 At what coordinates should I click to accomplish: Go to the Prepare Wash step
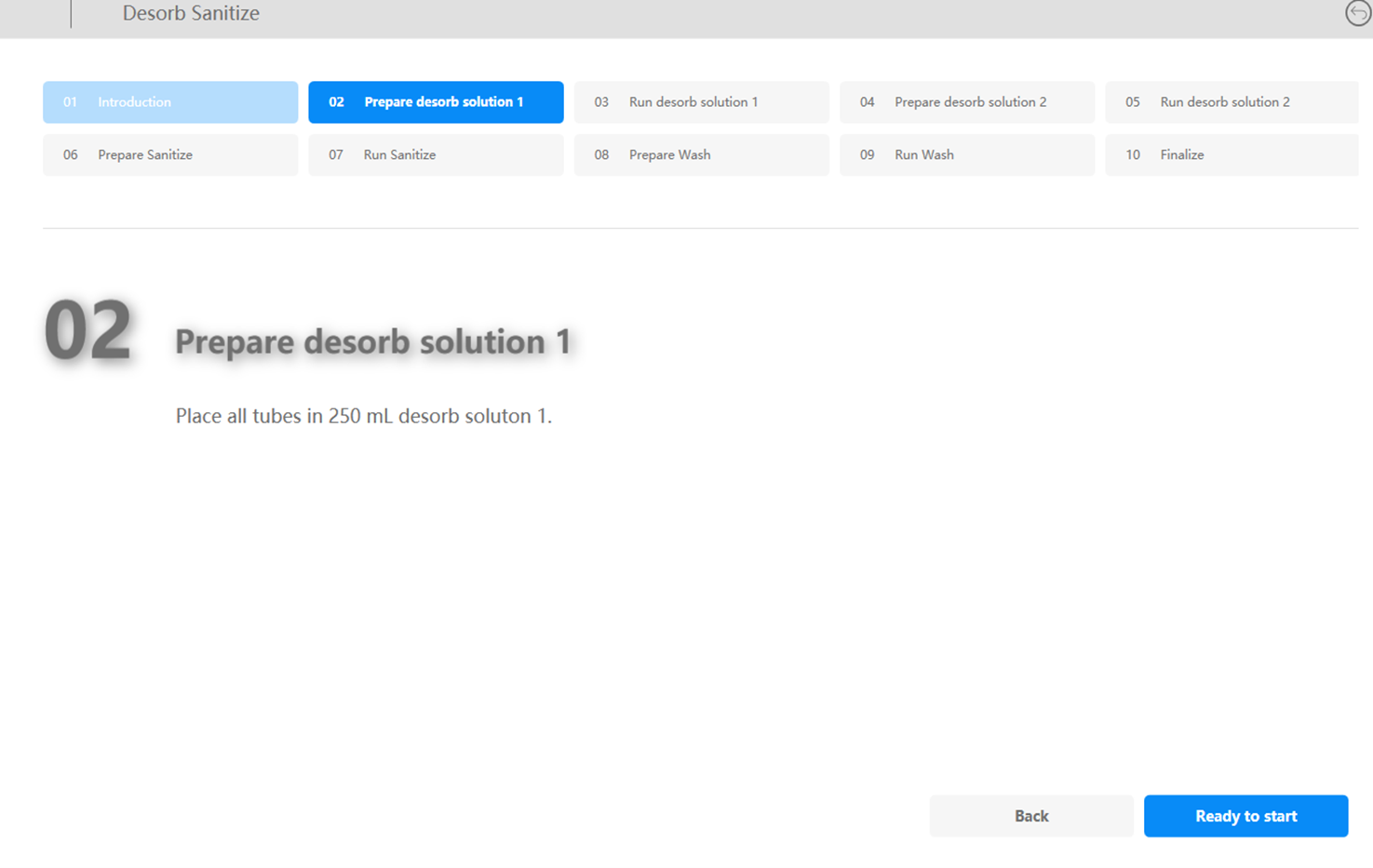coord(701,155)
